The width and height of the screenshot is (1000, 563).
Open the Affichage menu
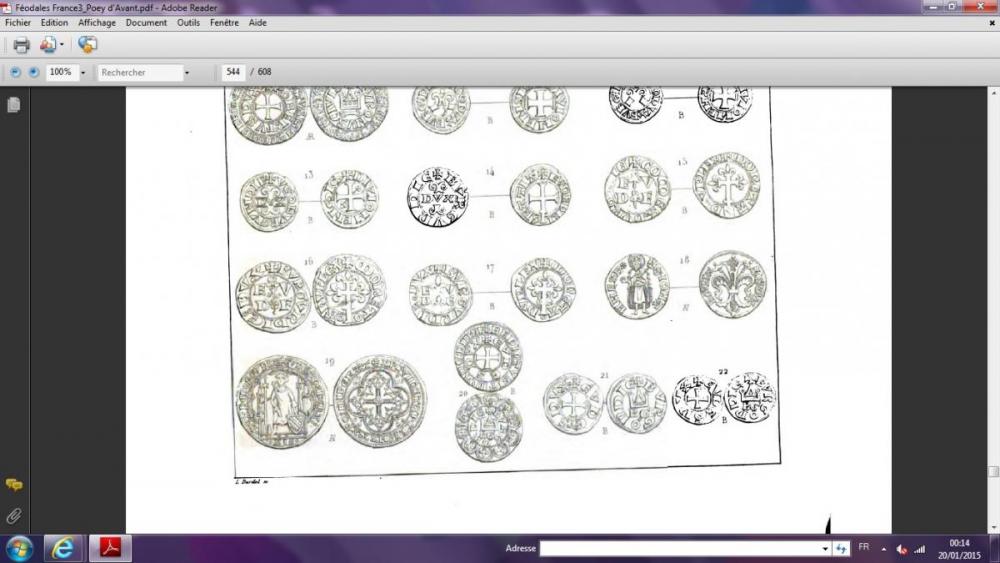[x=97, y=22]
